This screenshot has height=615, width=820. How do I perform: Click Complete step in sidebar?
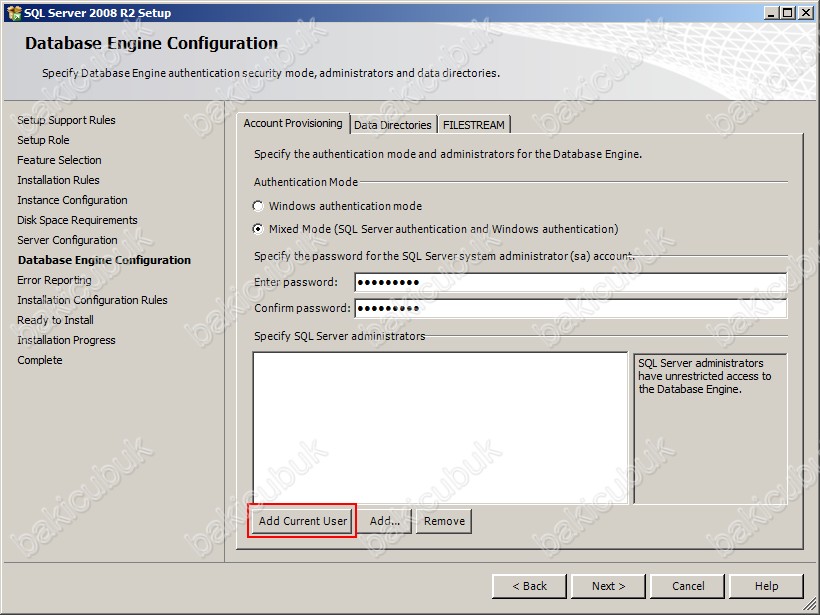[40, 360]
